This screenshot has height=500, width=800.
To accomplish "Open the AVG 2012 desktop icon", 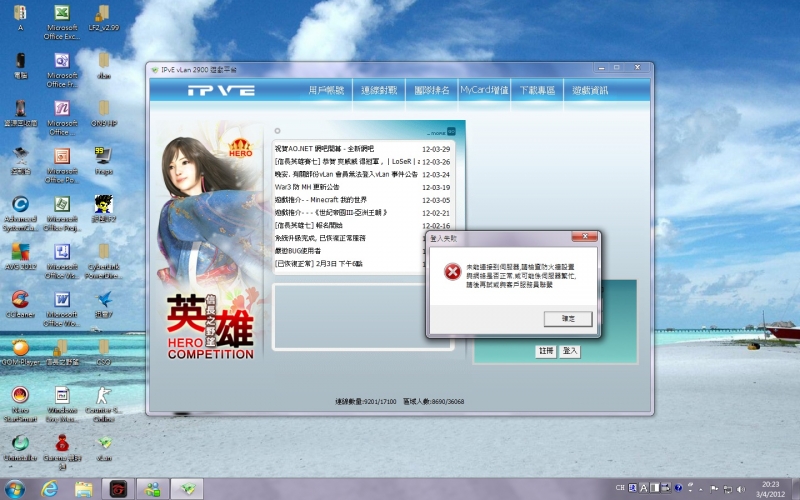I will 20,256.
